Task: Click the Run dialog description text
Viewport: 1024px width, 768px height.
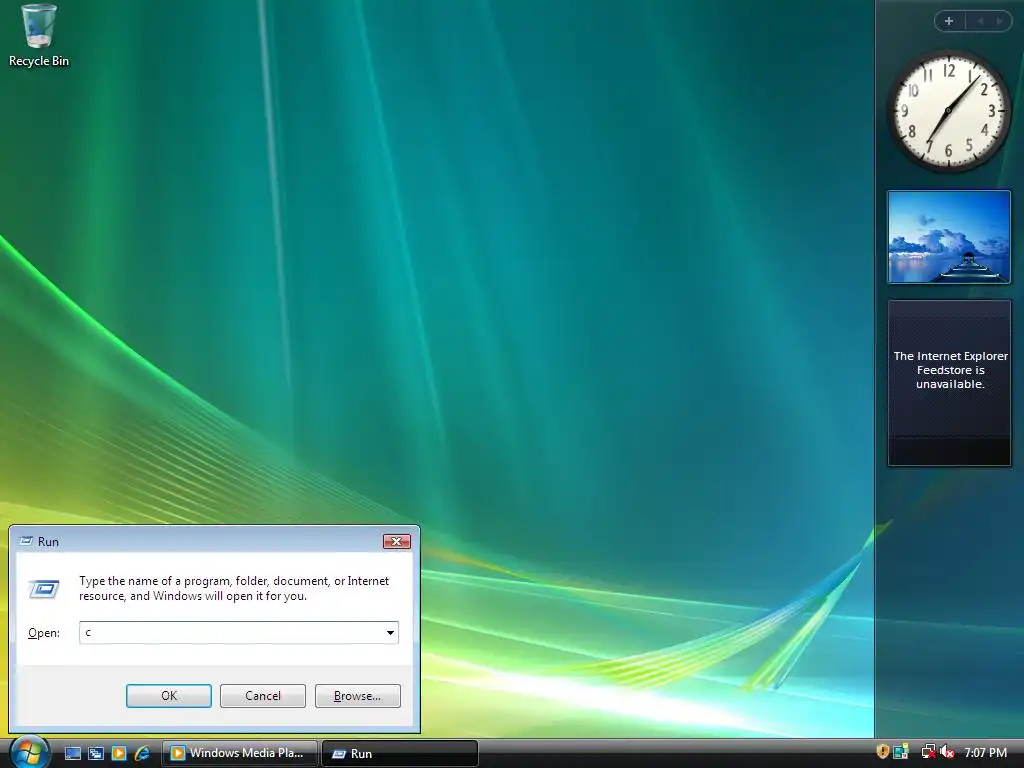Action: point(234,588)
